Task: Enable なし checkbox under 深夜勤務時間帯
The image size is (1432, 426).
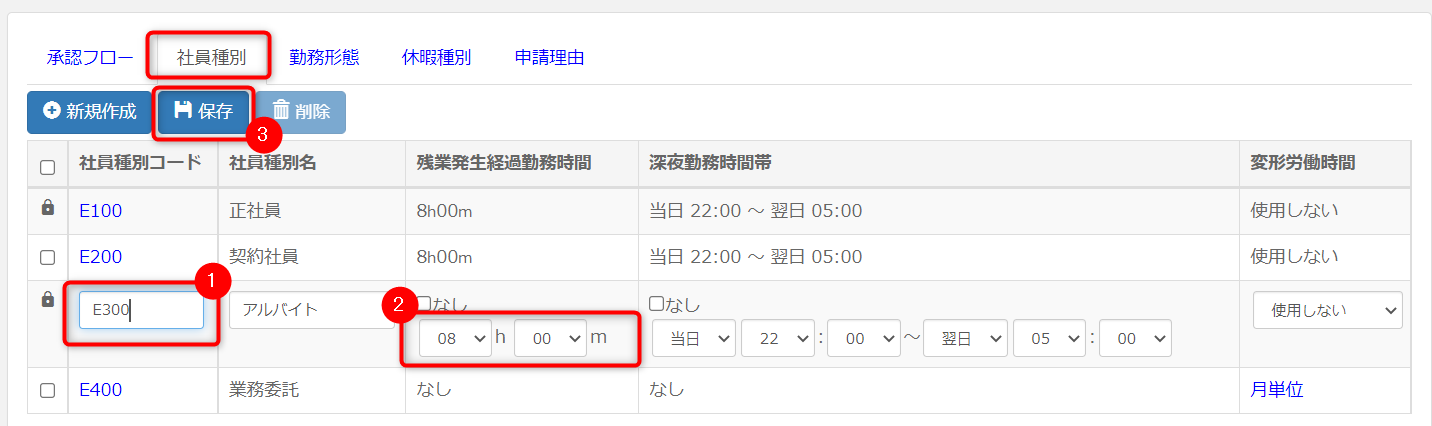Action: (656, 303)
